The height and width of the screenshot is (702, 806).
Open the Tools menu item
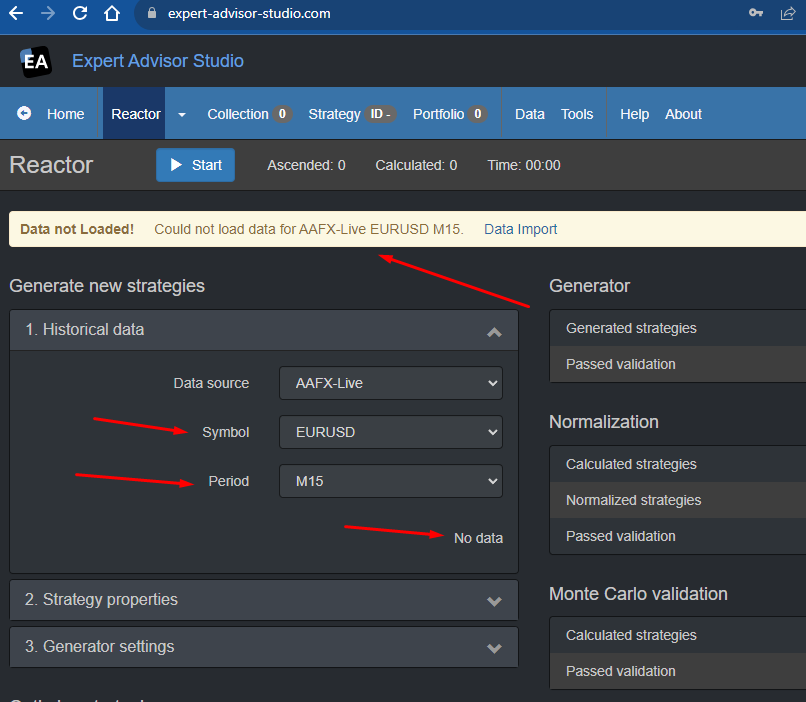pos(577,114)
